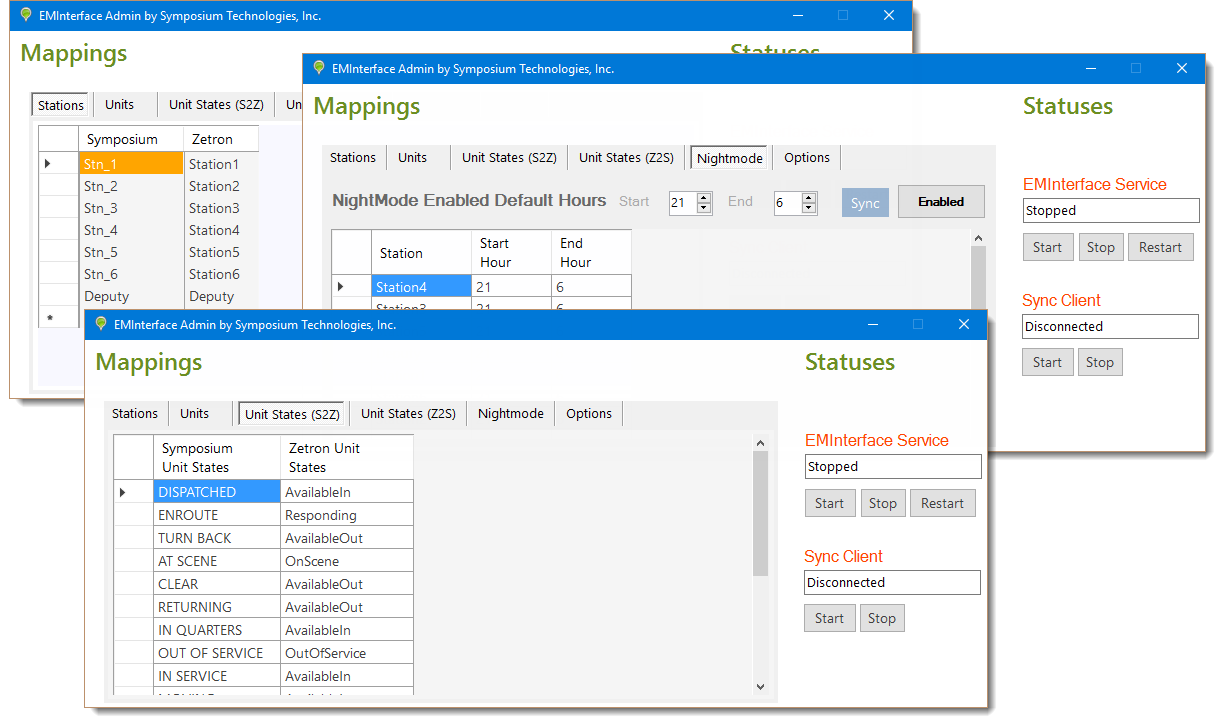Screen dimensions: 1217x717
Task: Click the app icon in the front Unit States window title bar
Action: (x=100, y=324)
